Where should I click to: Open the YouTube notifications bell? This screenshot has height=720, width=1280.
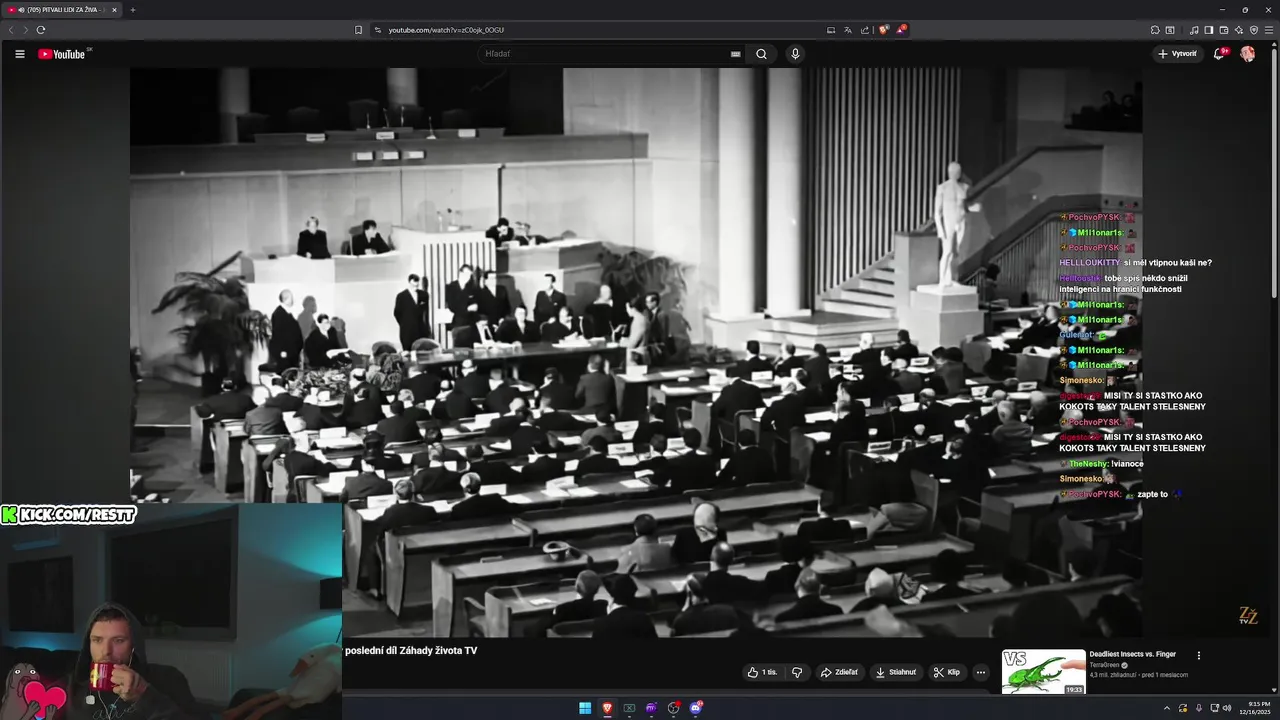1219,54
